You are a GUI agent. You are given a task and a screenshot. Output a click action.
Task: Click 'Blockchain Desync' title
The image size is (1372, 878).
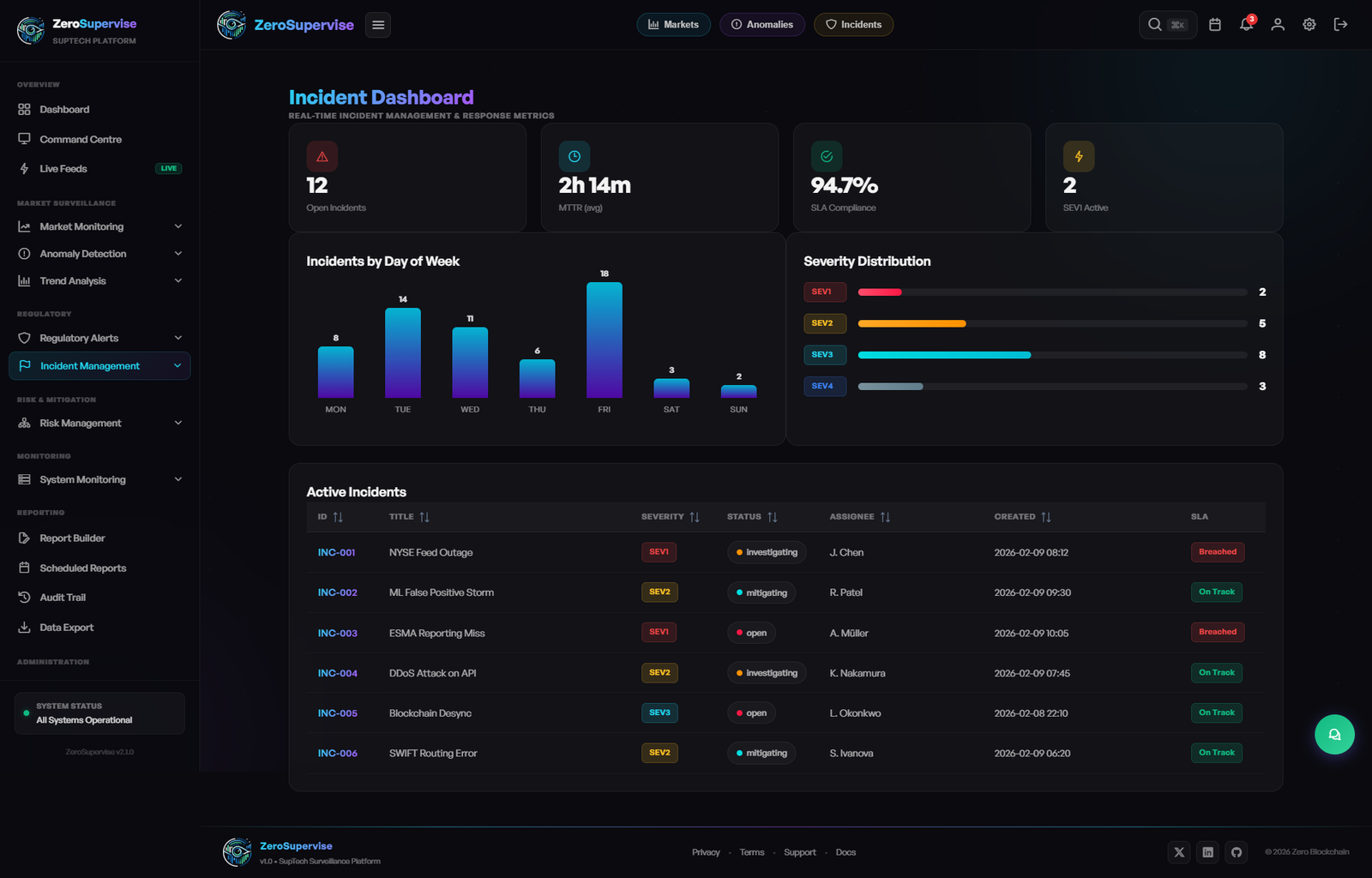point(430,713)
